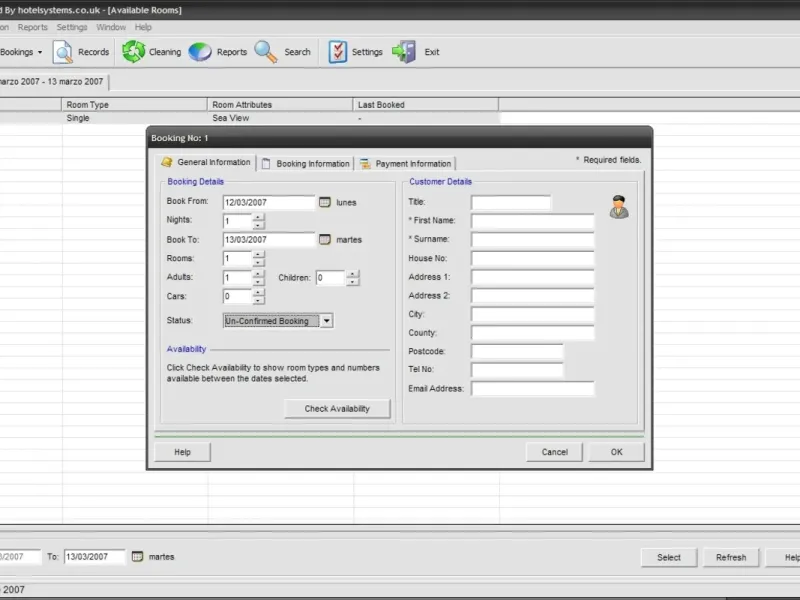Switch to Payment Information tab
This screenshot has height=600, width=800.
[x=406, y=164]
